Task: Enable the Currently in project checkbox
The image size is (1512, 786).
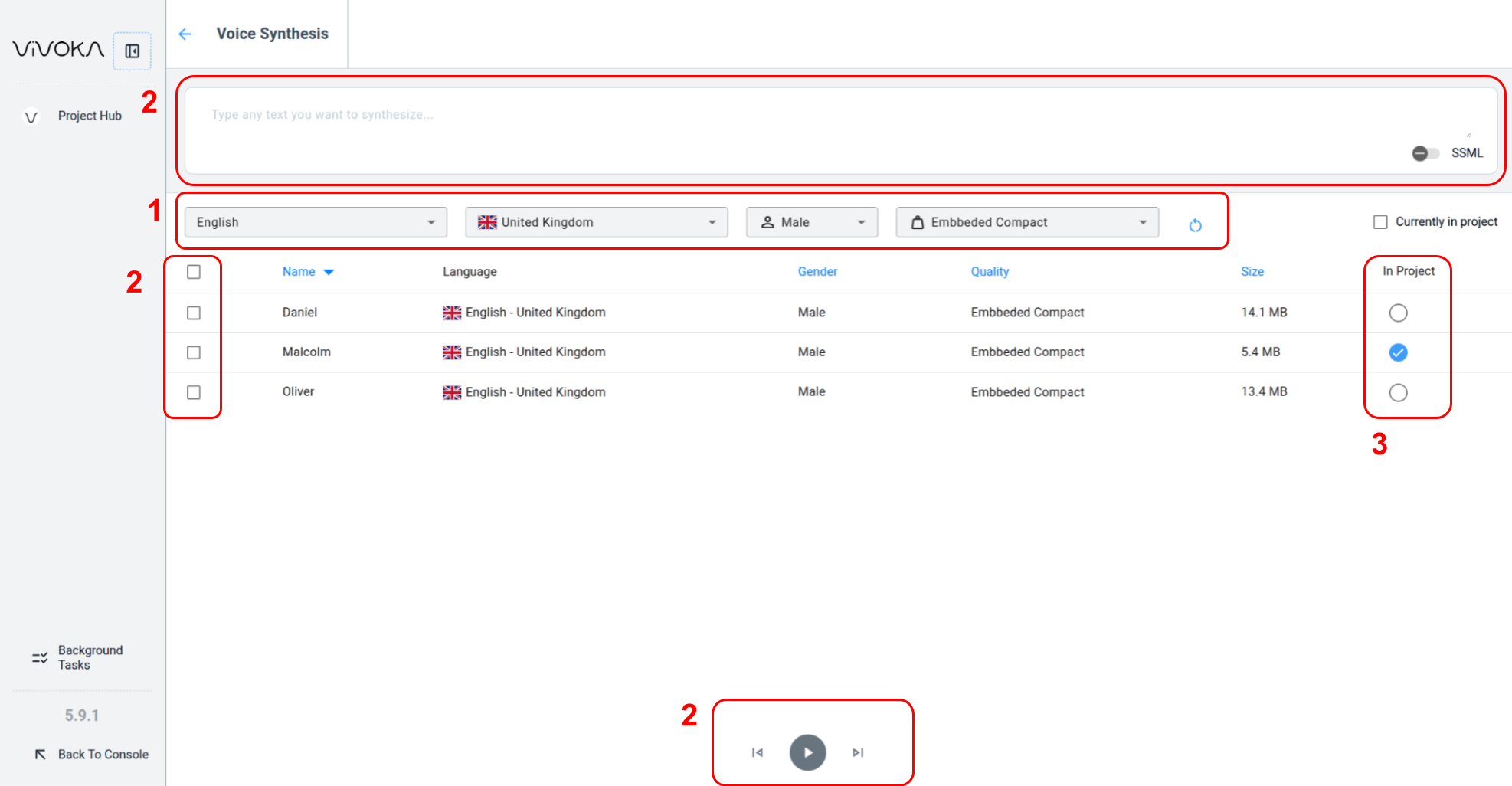Action: pos(1380,222)
